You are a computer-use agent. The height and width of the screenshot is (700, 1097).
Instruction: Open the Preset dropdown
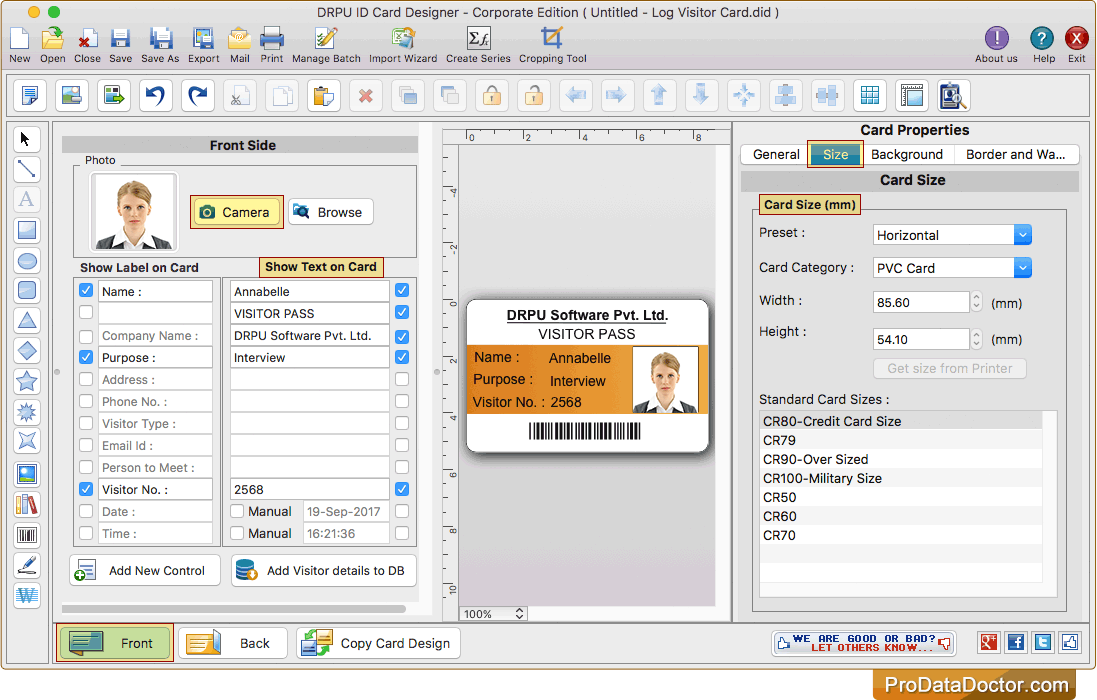pyautogui.click(x=952, y=235)
